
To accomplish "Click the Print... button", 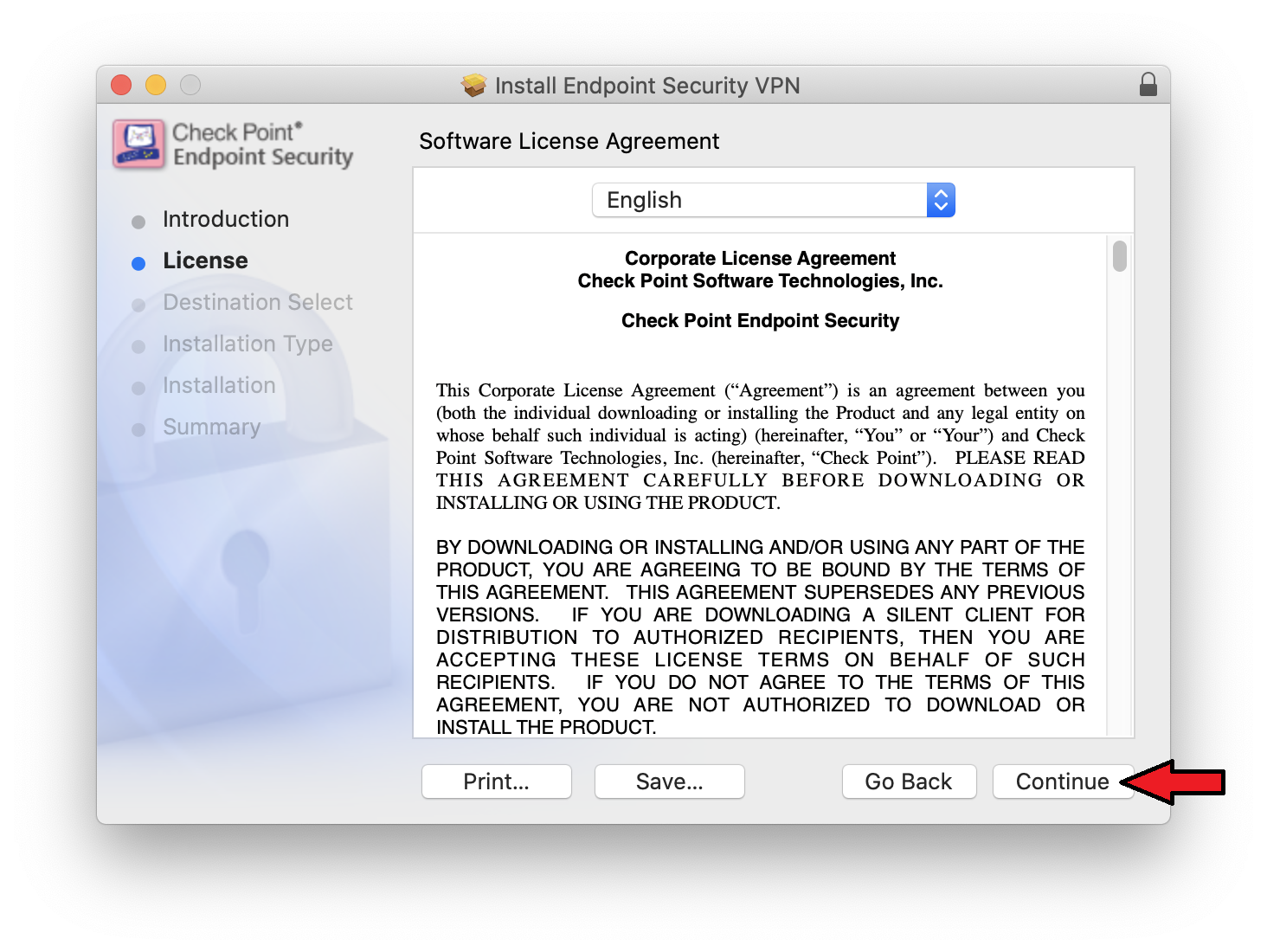I will [496, 782].
